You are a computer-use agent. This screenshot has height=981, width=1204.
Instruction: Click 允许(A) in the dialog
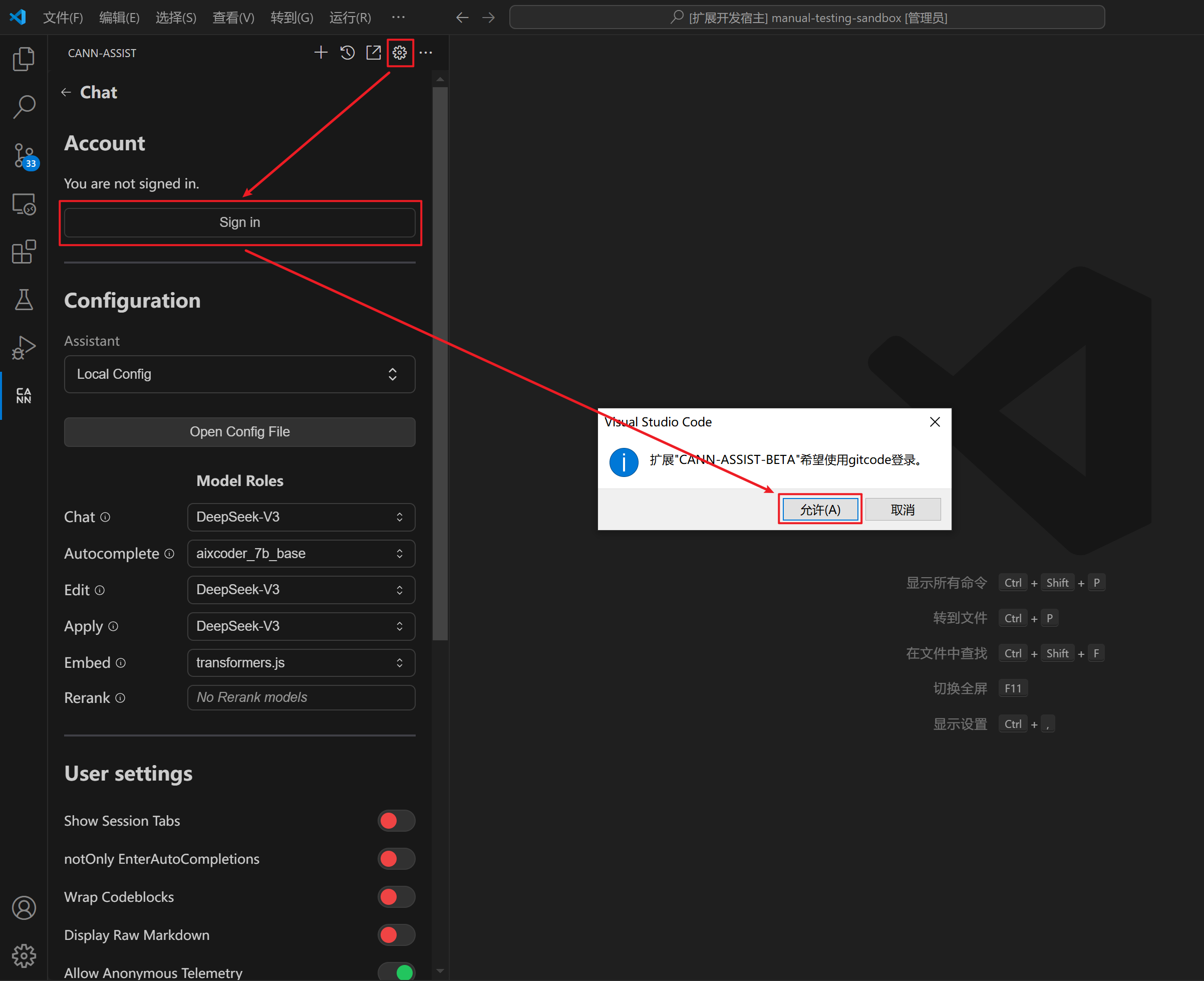click(819, 509)
